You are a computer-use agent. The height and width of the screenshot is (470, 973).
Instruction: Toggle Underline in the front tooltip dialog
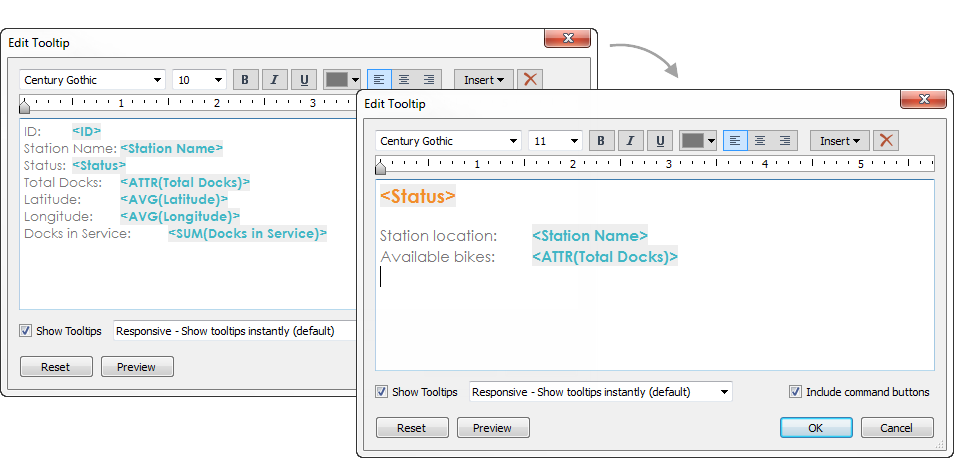point(660,141)
